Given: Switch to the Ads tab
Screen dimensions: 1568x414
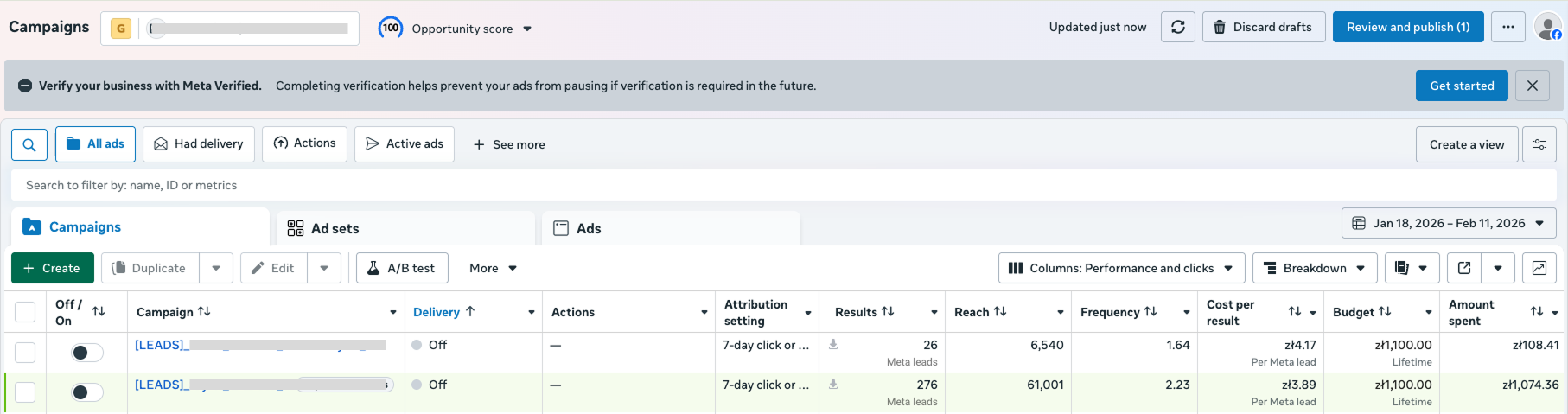Looking at the screenshot, I should (x=671, y=228).
